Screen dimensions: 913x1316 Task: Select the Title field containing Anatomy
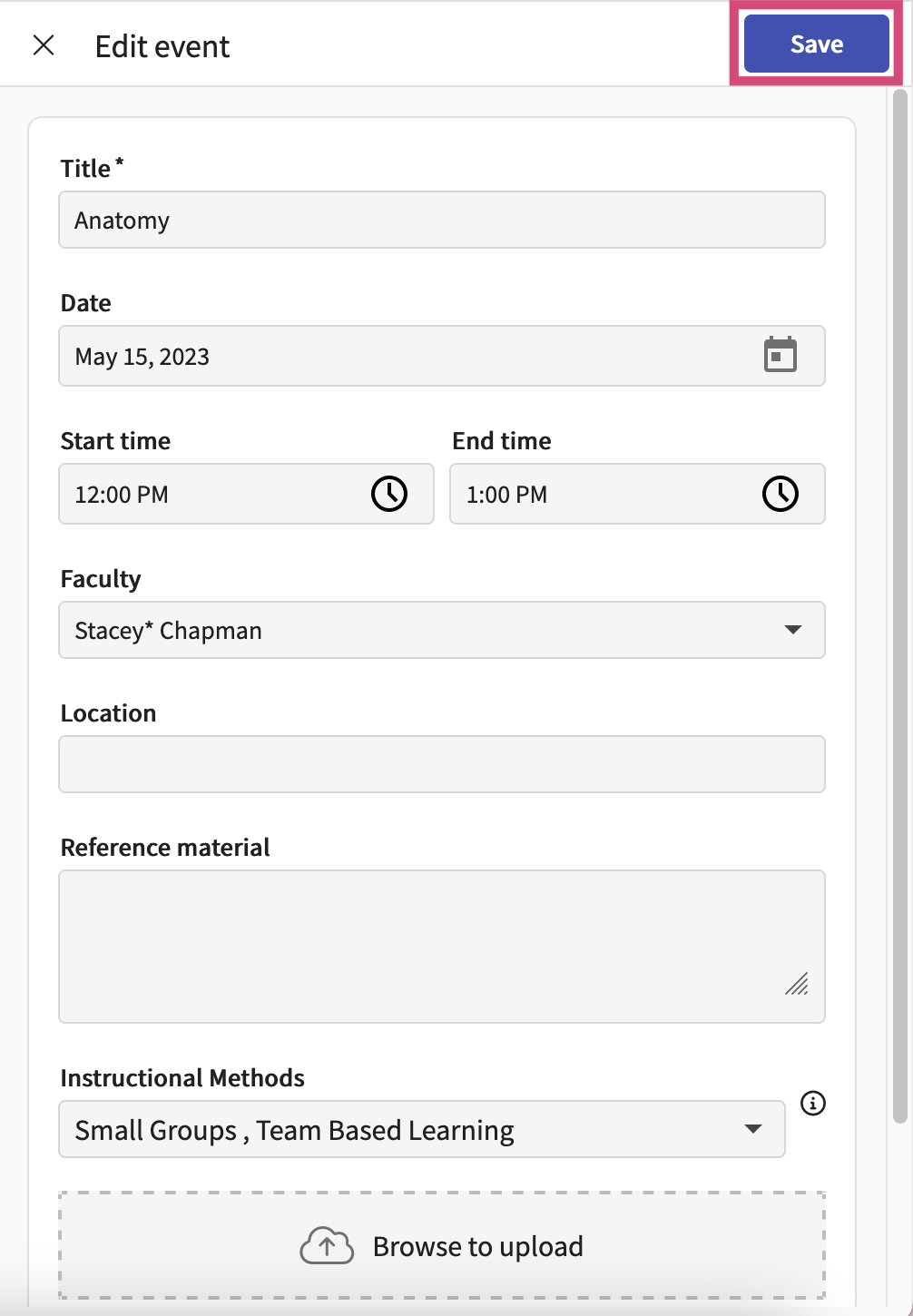click(x=441, y=220)
